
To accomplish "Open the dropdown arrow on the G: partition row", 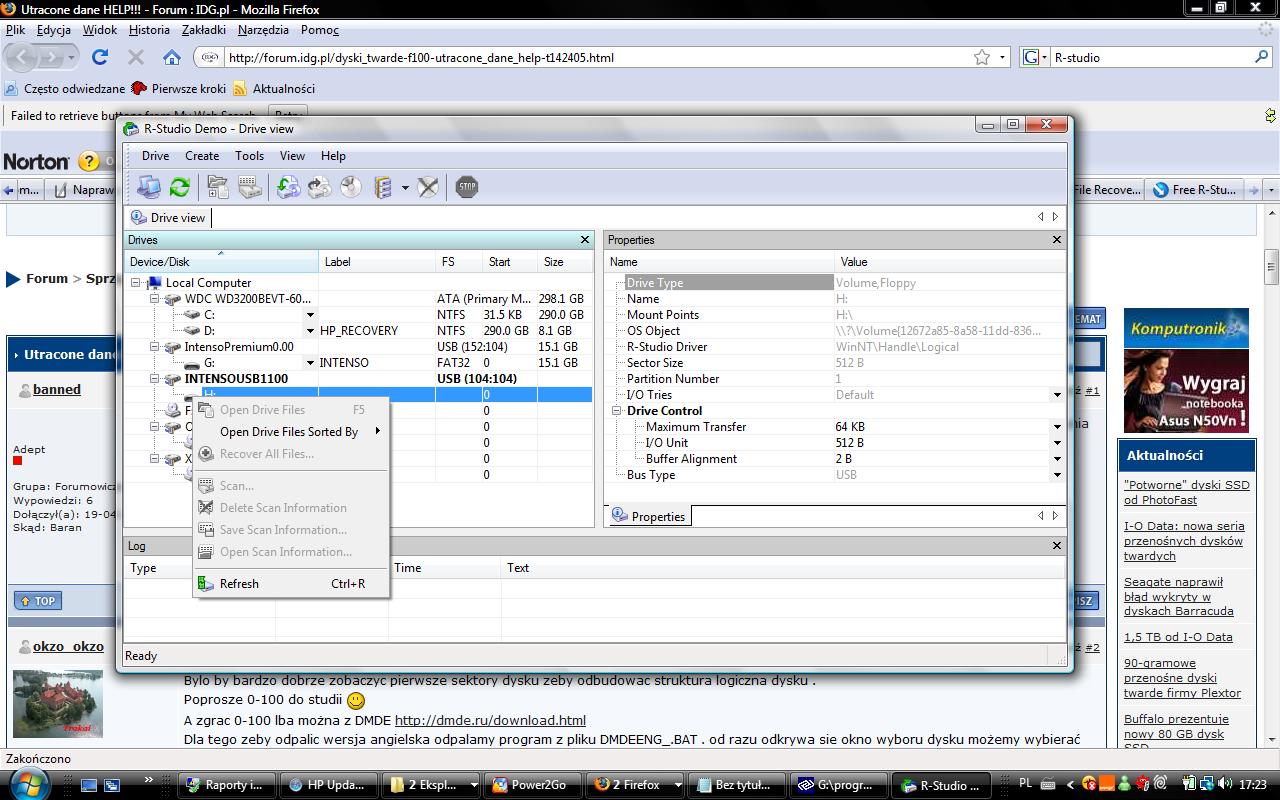I will [310, 363].
